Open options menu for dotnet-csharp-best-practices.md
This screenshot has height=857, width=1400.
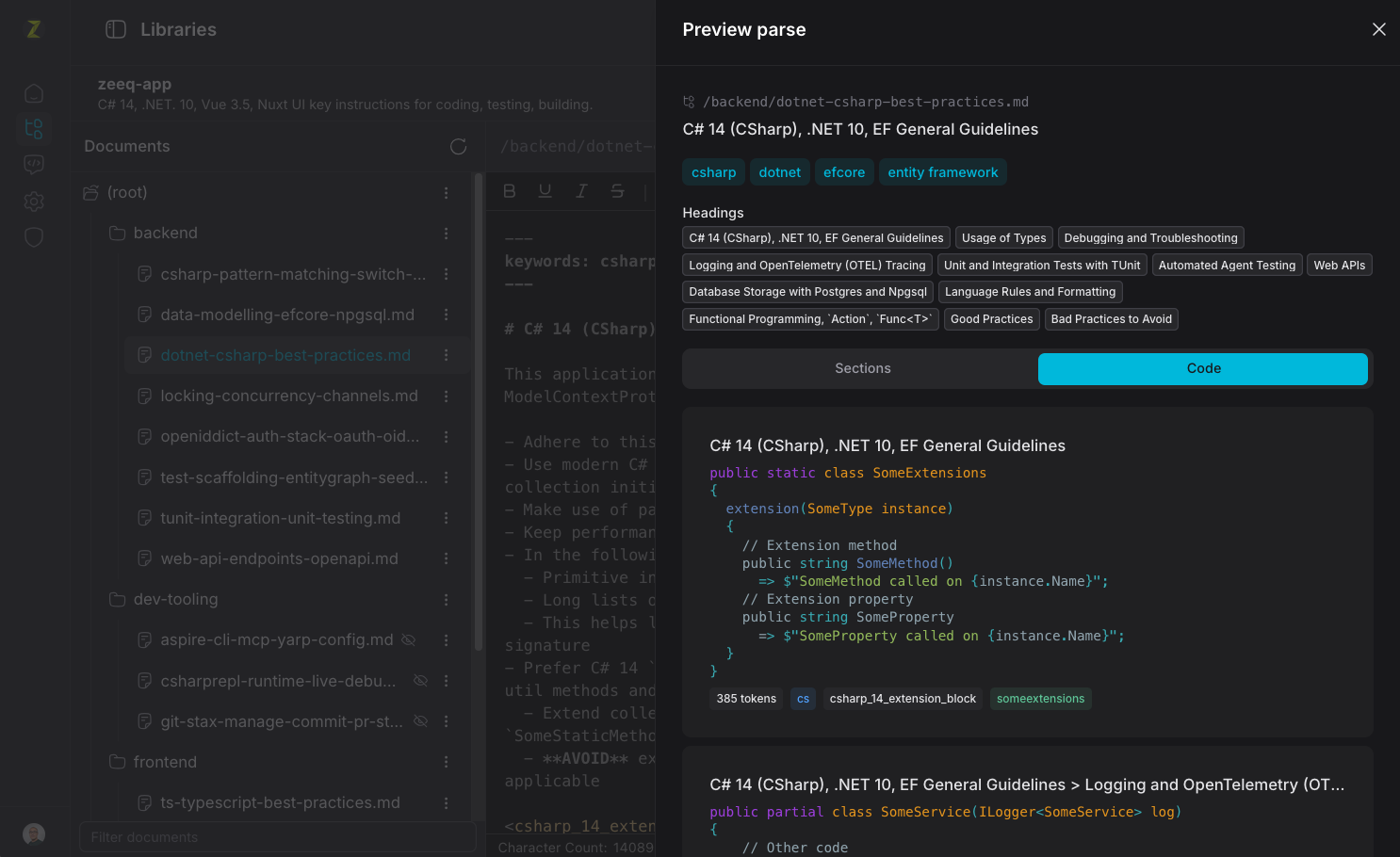pos(447,355)
